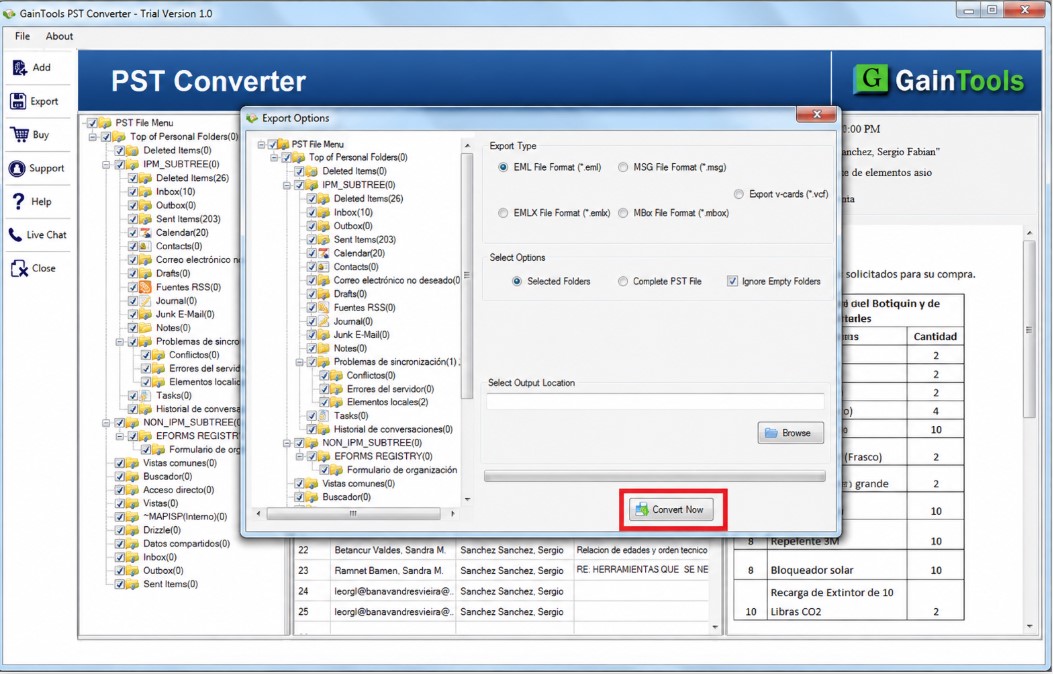Click the Select Output Location field
The height and width of the screenshot is (674, 1053).
[655, 401]
